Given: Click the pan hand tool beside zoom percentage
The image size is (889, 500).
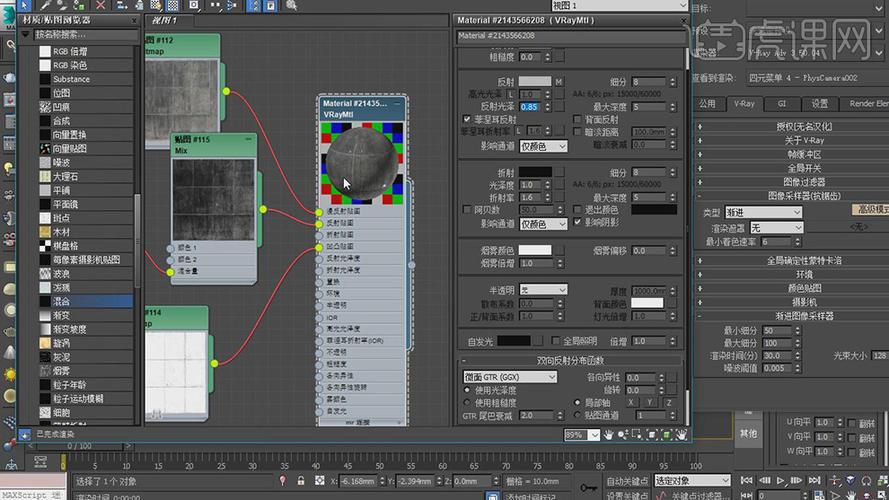Looking at the screenshot, I should coord(607,435).
